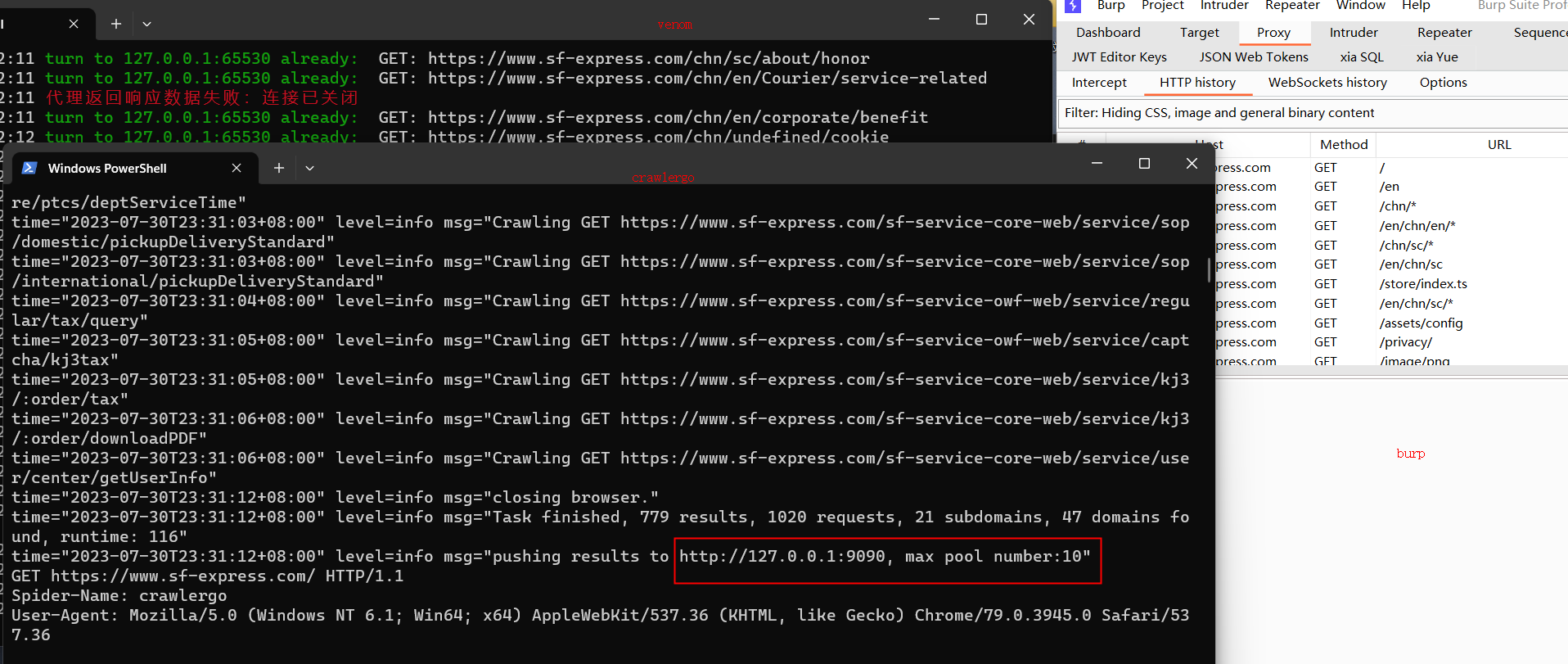Select history row with URL /en/chn/en/*
1568x664 pixels.
coord(1391,226)
